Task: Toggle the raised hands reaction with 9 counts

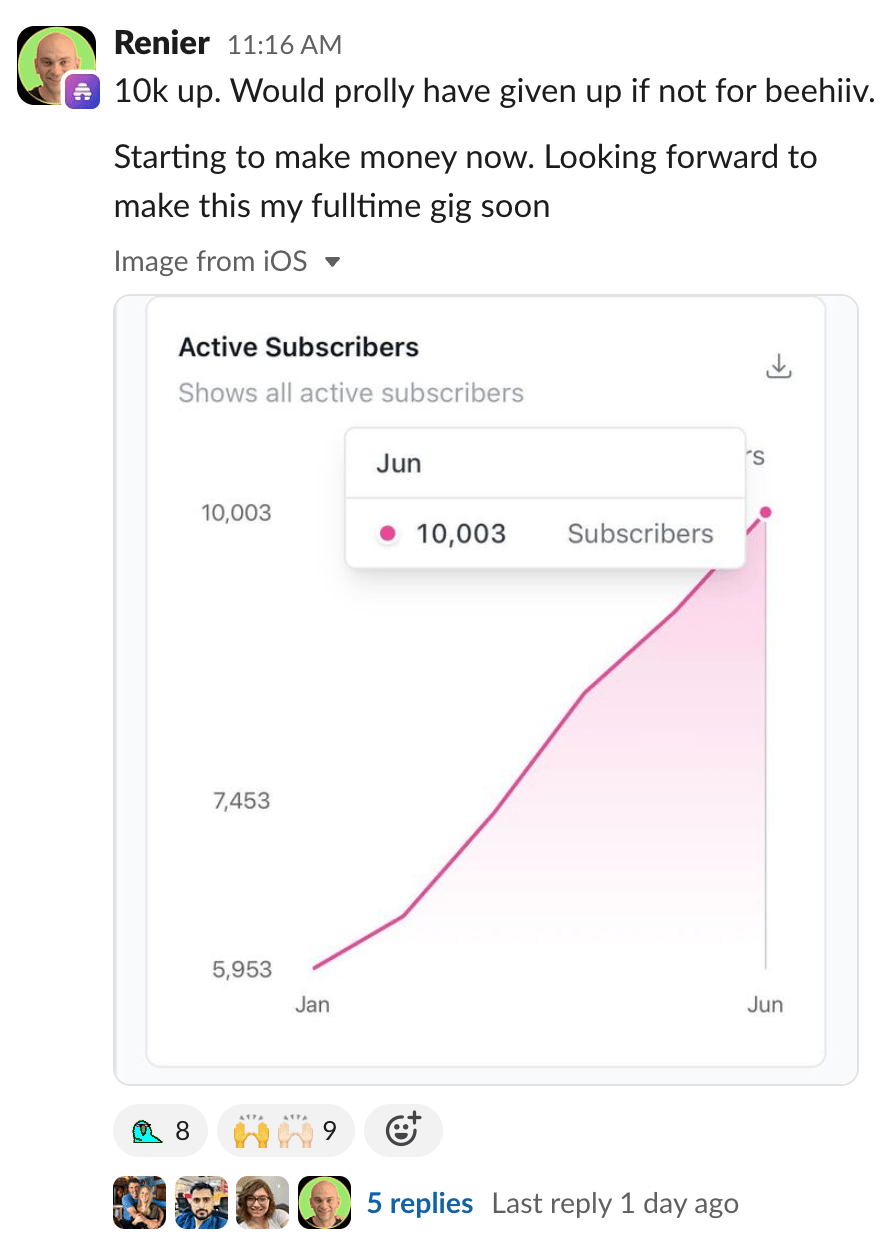Action: (x=285, y=1131)
